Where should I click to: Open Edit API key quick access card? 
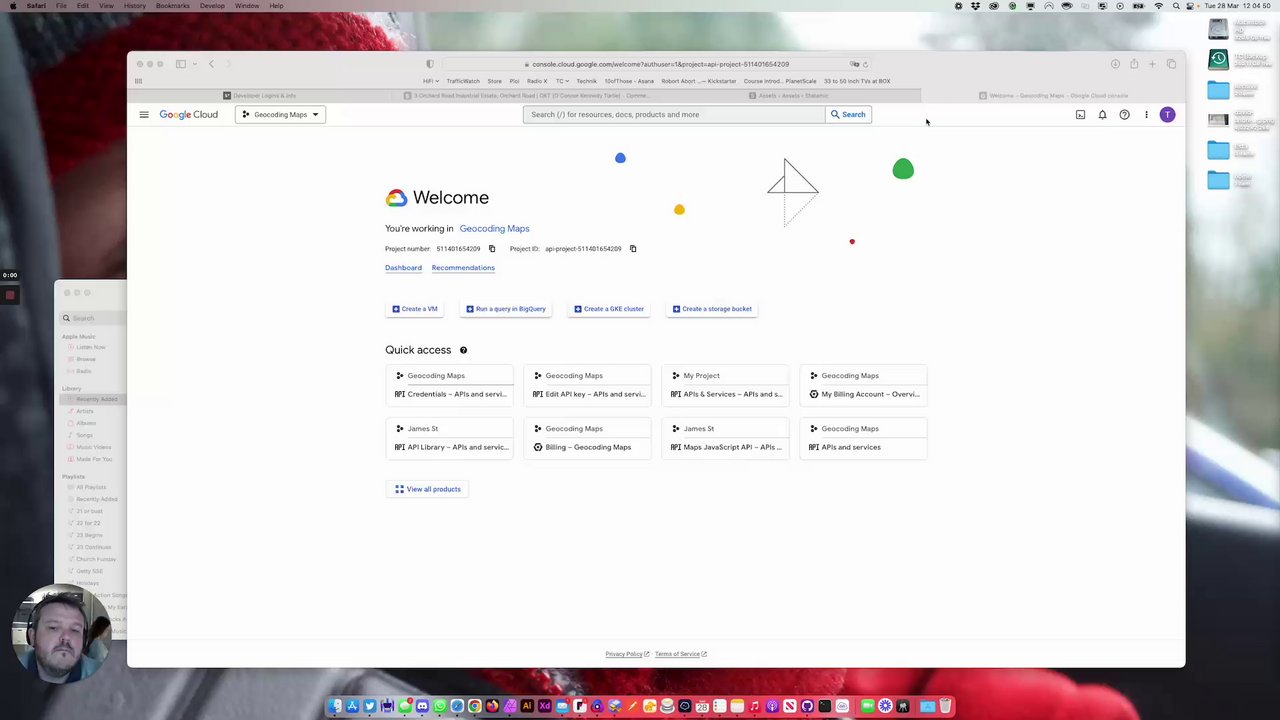(x=588, y=385)
